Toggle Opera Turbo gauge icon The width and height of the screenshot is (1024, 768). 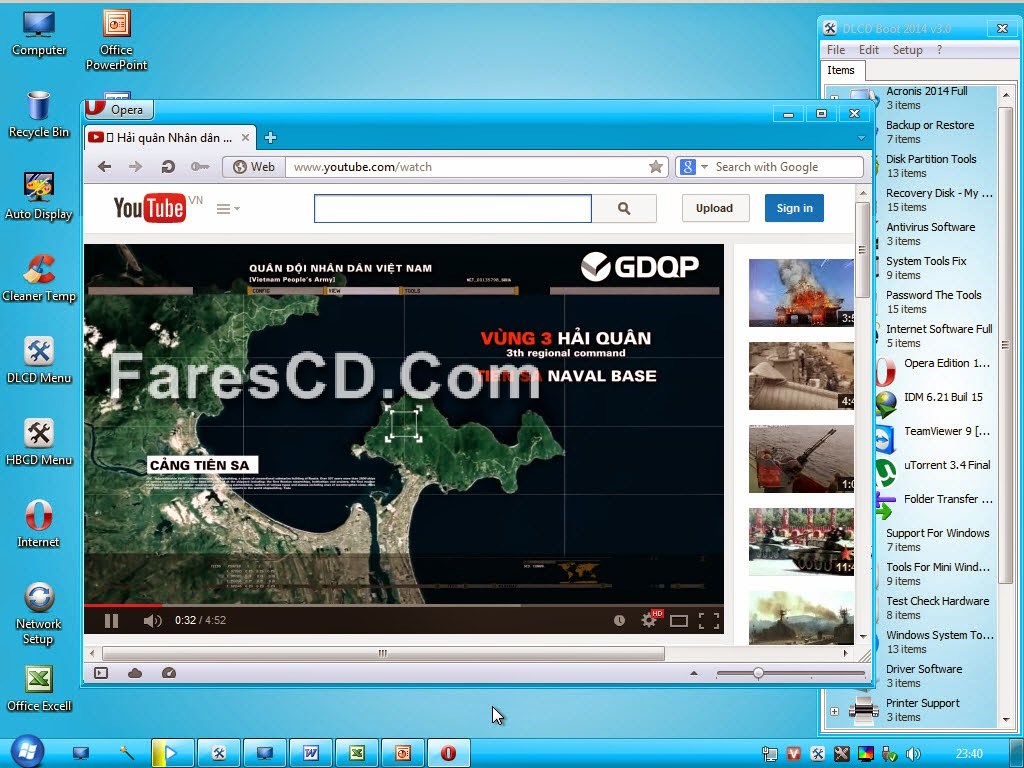point(168,673)
